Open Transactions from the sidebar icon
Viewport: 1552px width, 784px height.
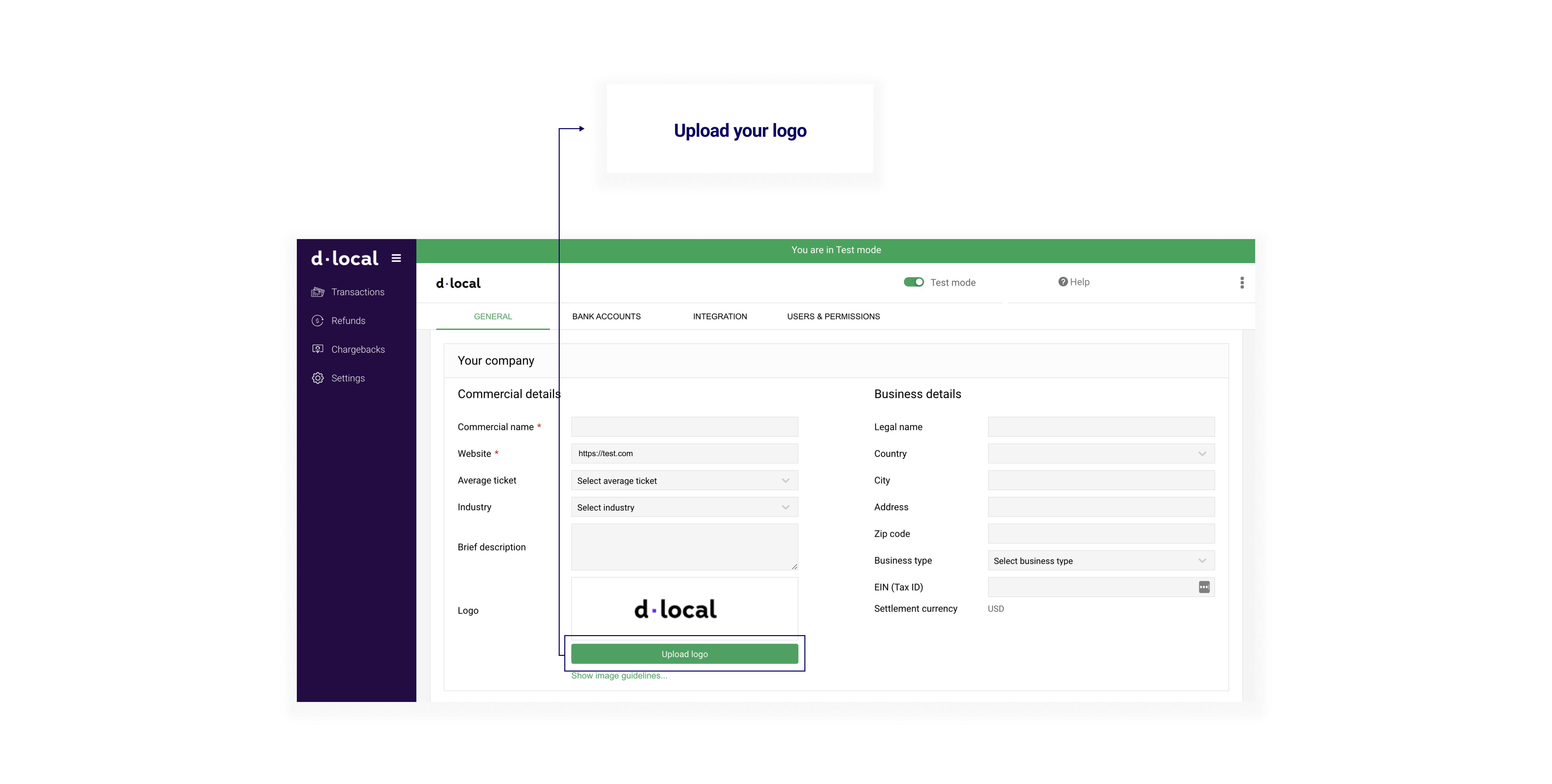[x=318, y=292]
